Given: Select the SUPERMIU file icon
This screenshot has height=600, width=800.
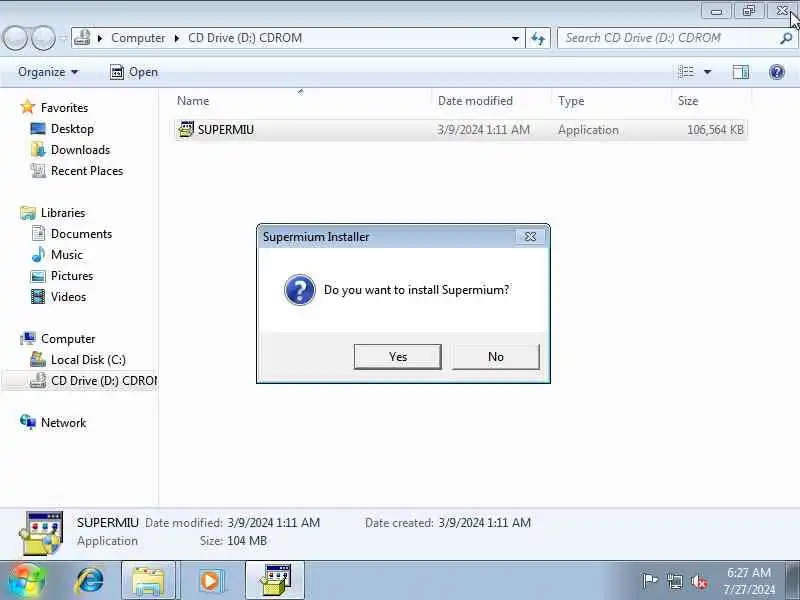Looking at the screenshot, I should pos(186,130).
